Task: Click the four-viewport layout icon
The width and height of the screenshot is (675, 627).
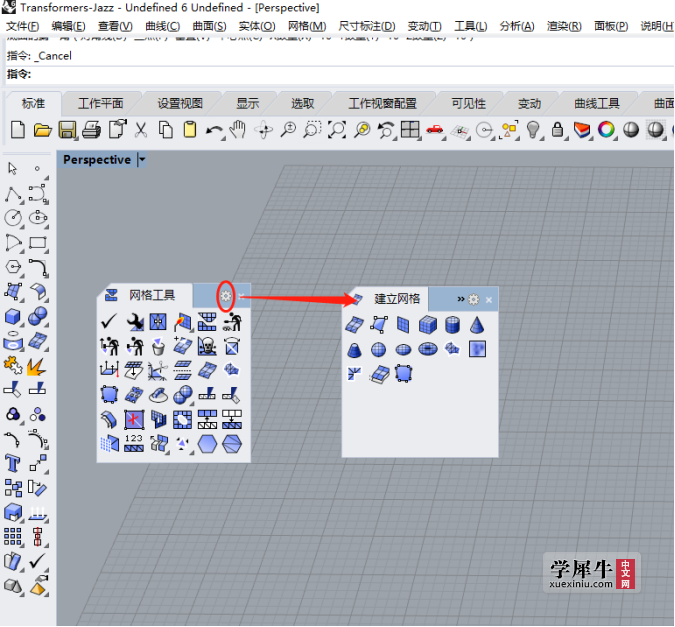Action: click(410, 130)
